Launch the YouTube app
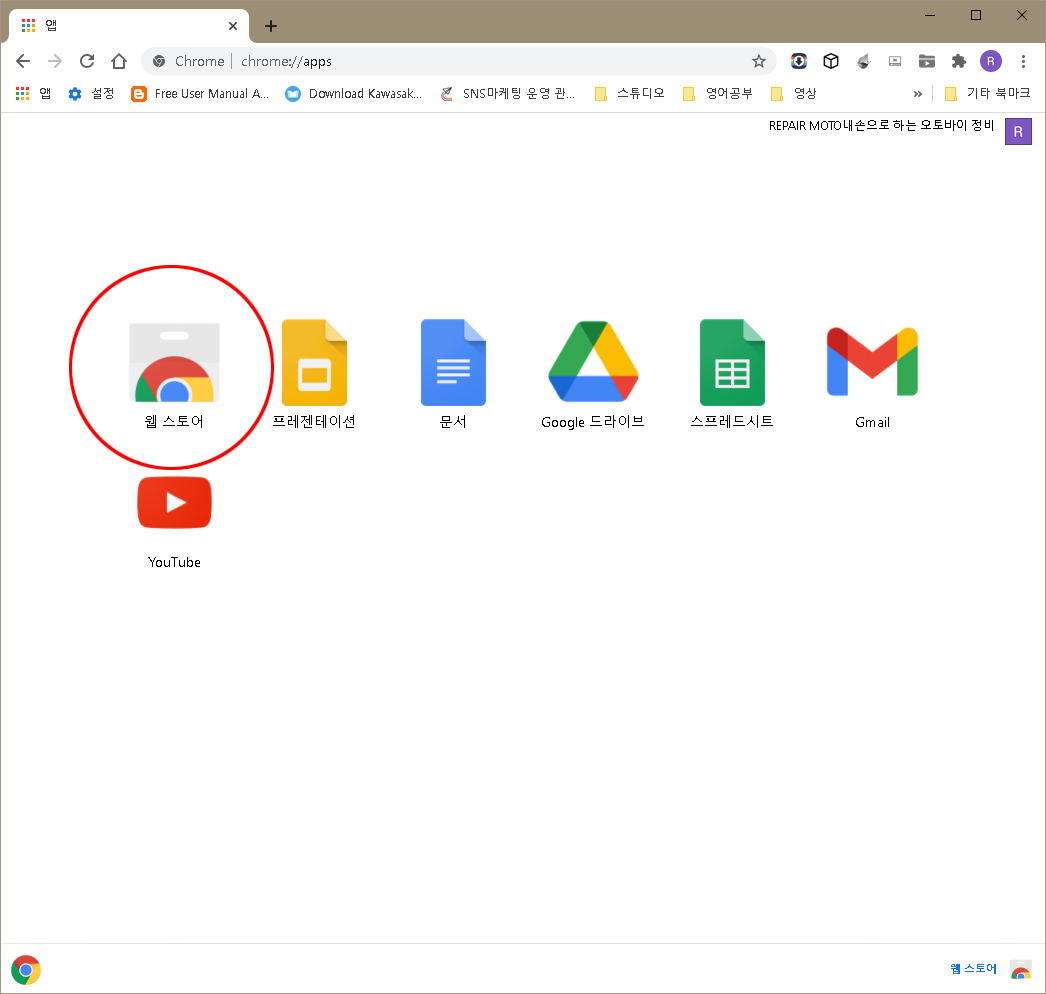Image resolution: width=1046 pixels, height=994 pixels. [174, 502]
